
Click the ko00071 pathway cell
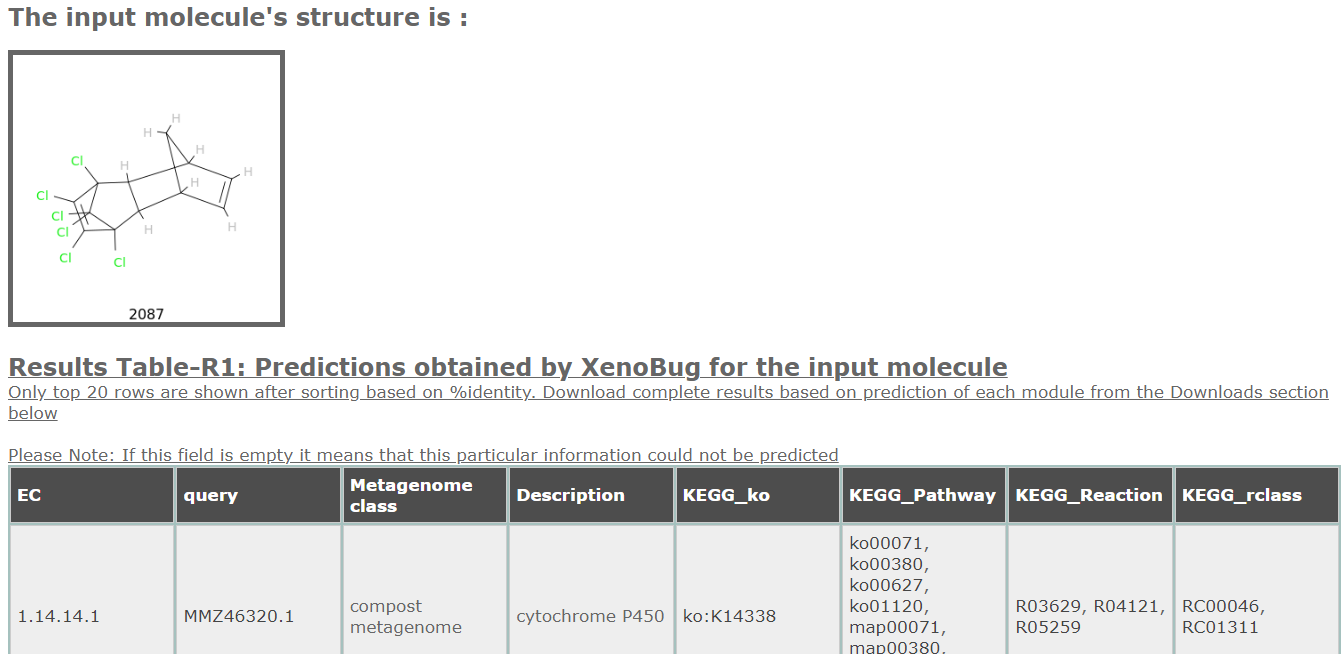coord(923,590)
